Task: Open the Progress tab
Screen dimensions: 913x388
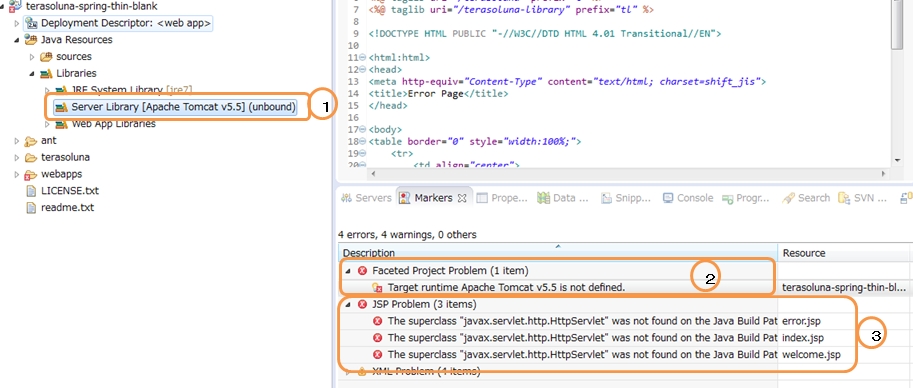Action: (746, 198)
